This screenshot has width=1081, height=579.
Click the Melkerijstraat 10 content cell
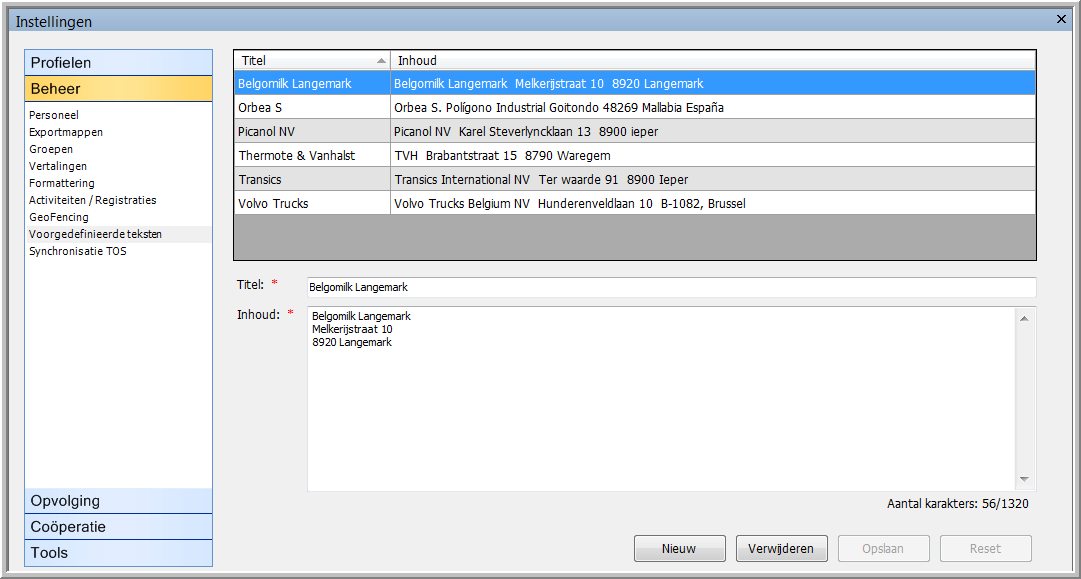point(713,83)
